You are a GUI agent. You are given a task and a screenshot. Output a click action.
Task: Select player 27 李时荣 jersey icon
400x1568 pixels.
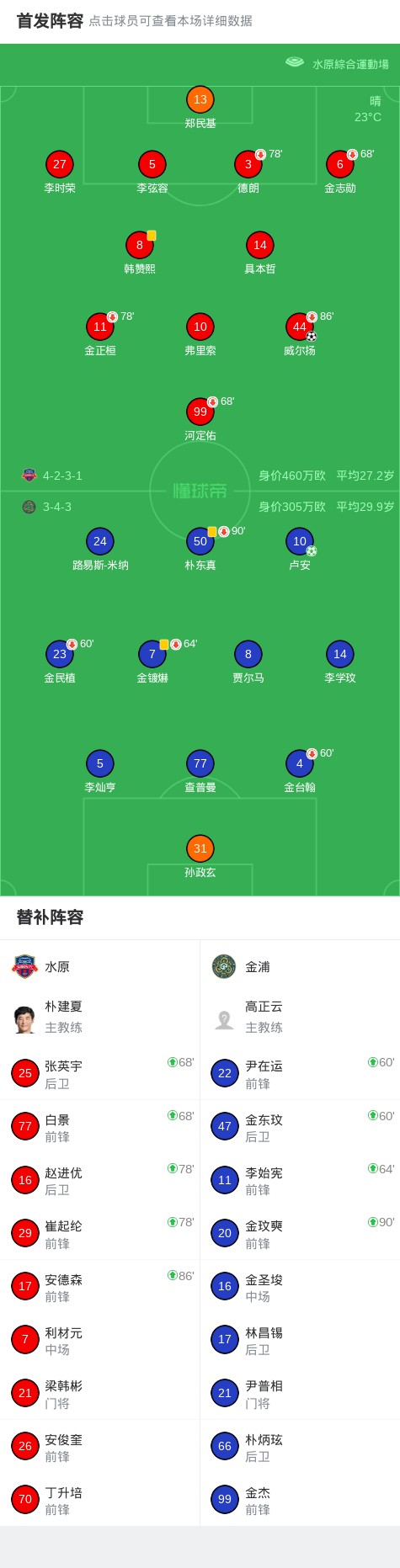pos(60,164)
